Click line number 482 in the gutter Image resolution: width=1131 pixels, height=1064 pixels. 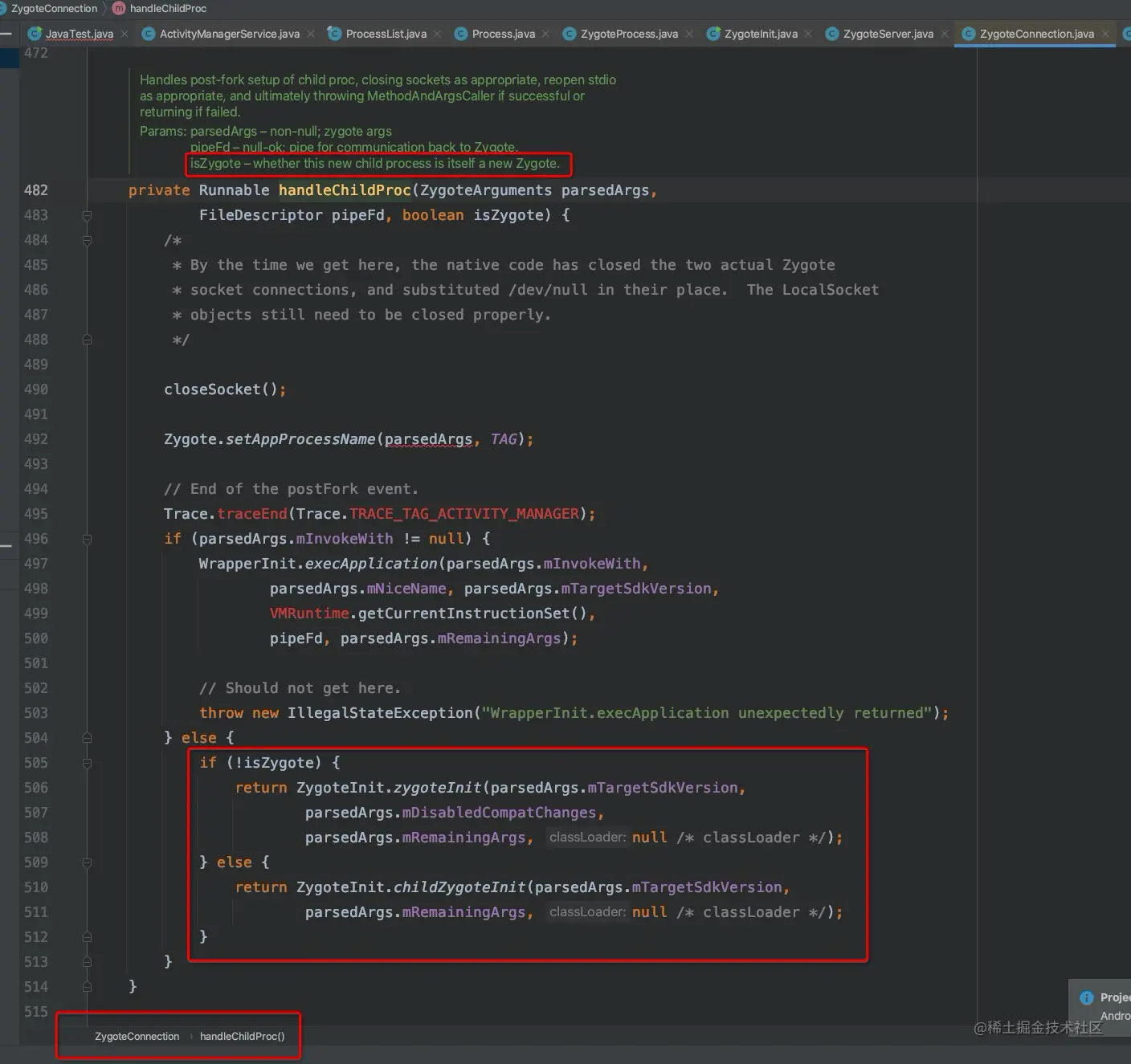tap(36, 190)
